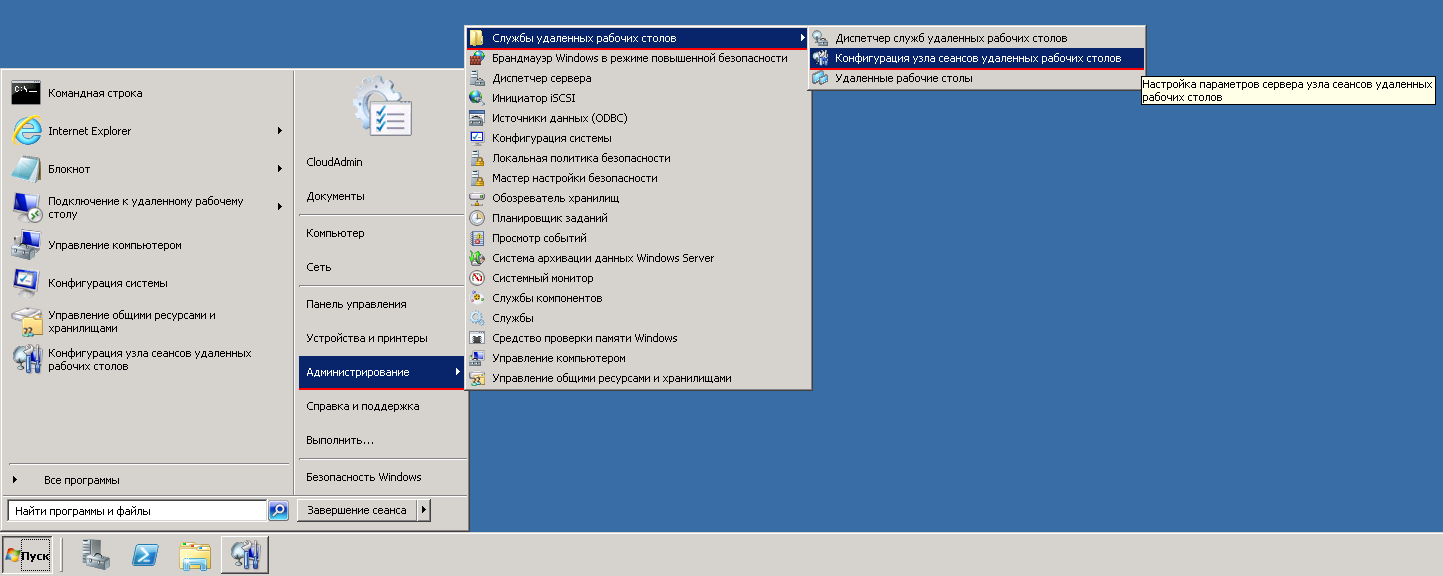Click the Планировщик заданий clock icon
Viewport: 1443px width, 576px height.
(477, 218)
